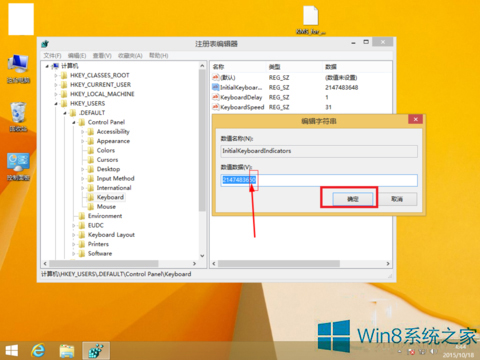Expand HKEY_LOCAL_MACHINE key
480x360 pixels.
point(56,94)
